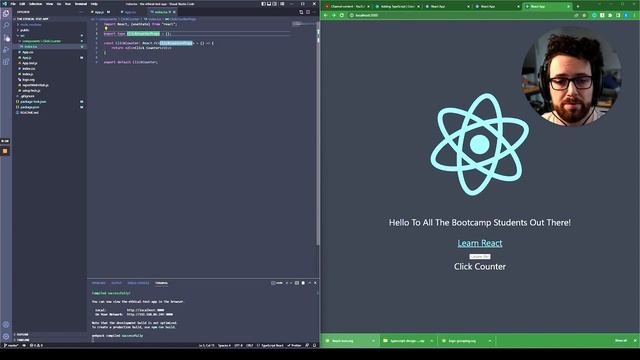Open the Source Control view icon
The width and height of the screenshot is (640, 360).
coord(6,38)
